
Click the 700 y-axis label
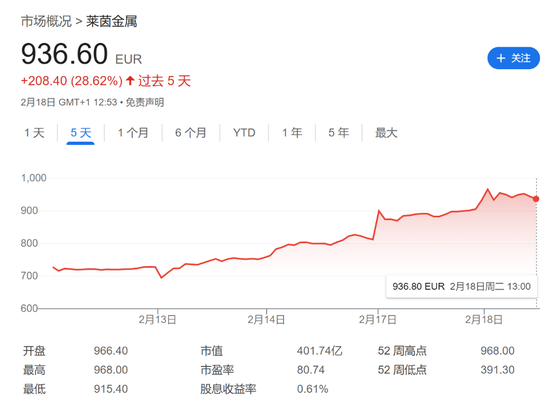[x=29, y=276]
